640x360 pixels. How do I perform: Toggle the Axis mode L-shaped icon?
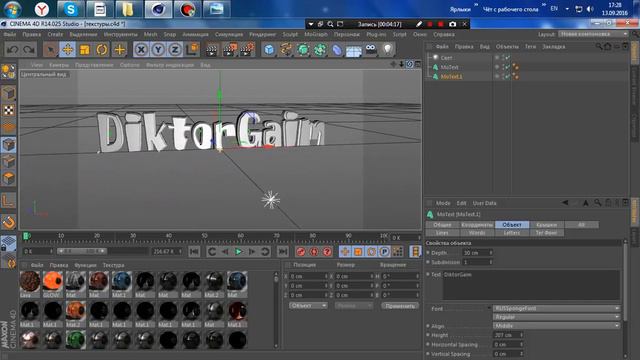tap(9, 201)
